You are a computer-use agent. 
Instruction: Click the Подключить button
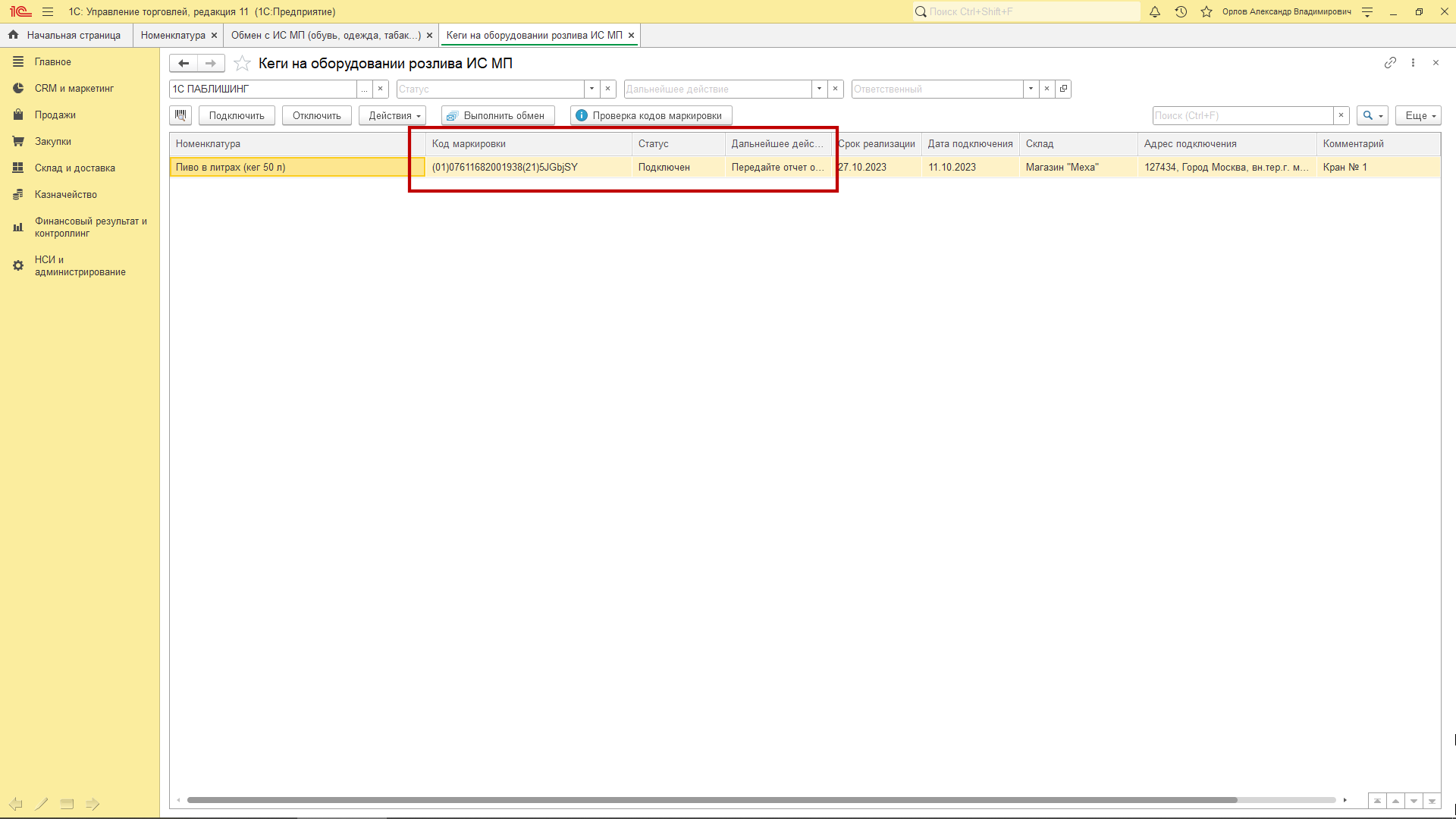237,115
